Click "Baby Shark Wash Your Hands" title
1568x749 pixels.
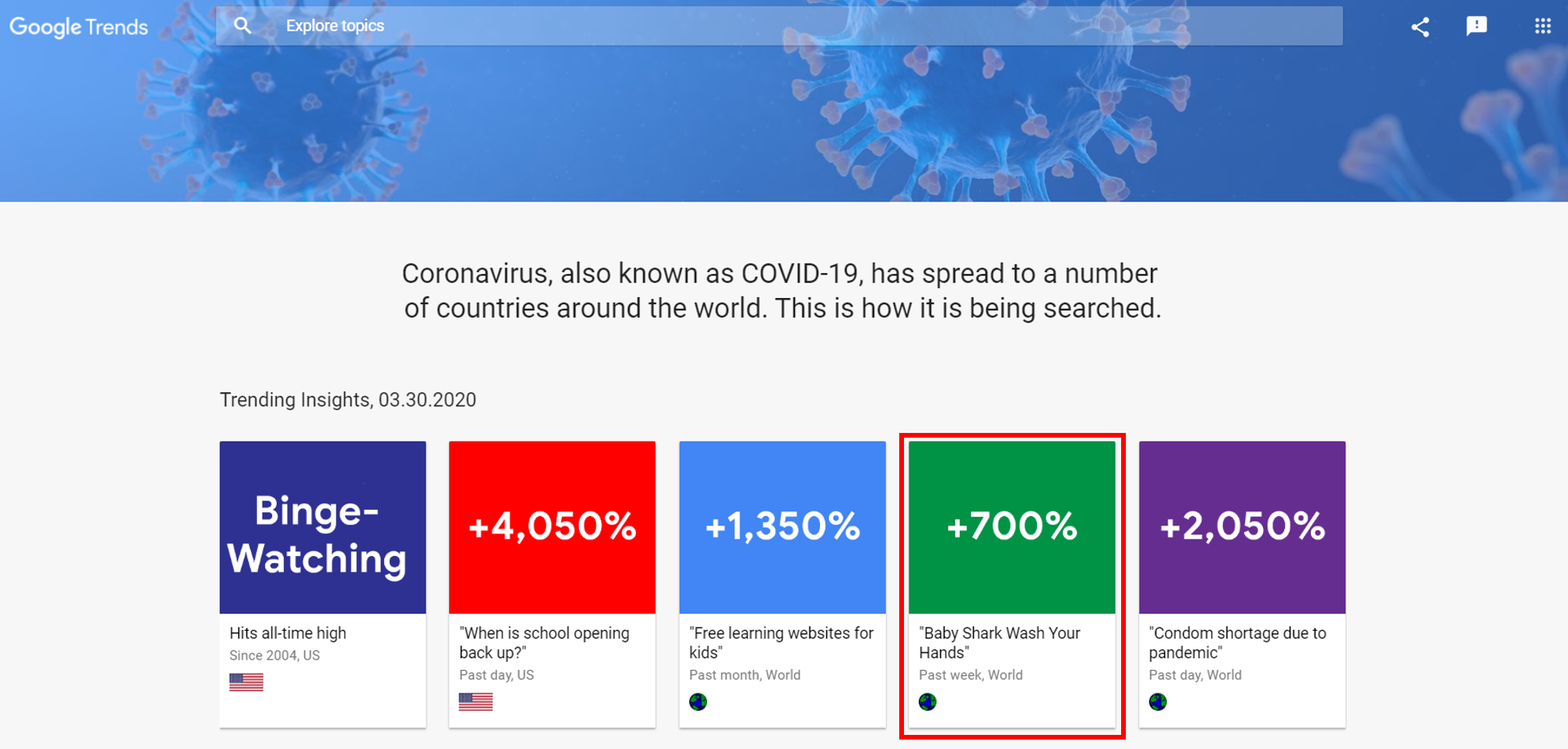pyautogui.click(x=1000, y=642)
